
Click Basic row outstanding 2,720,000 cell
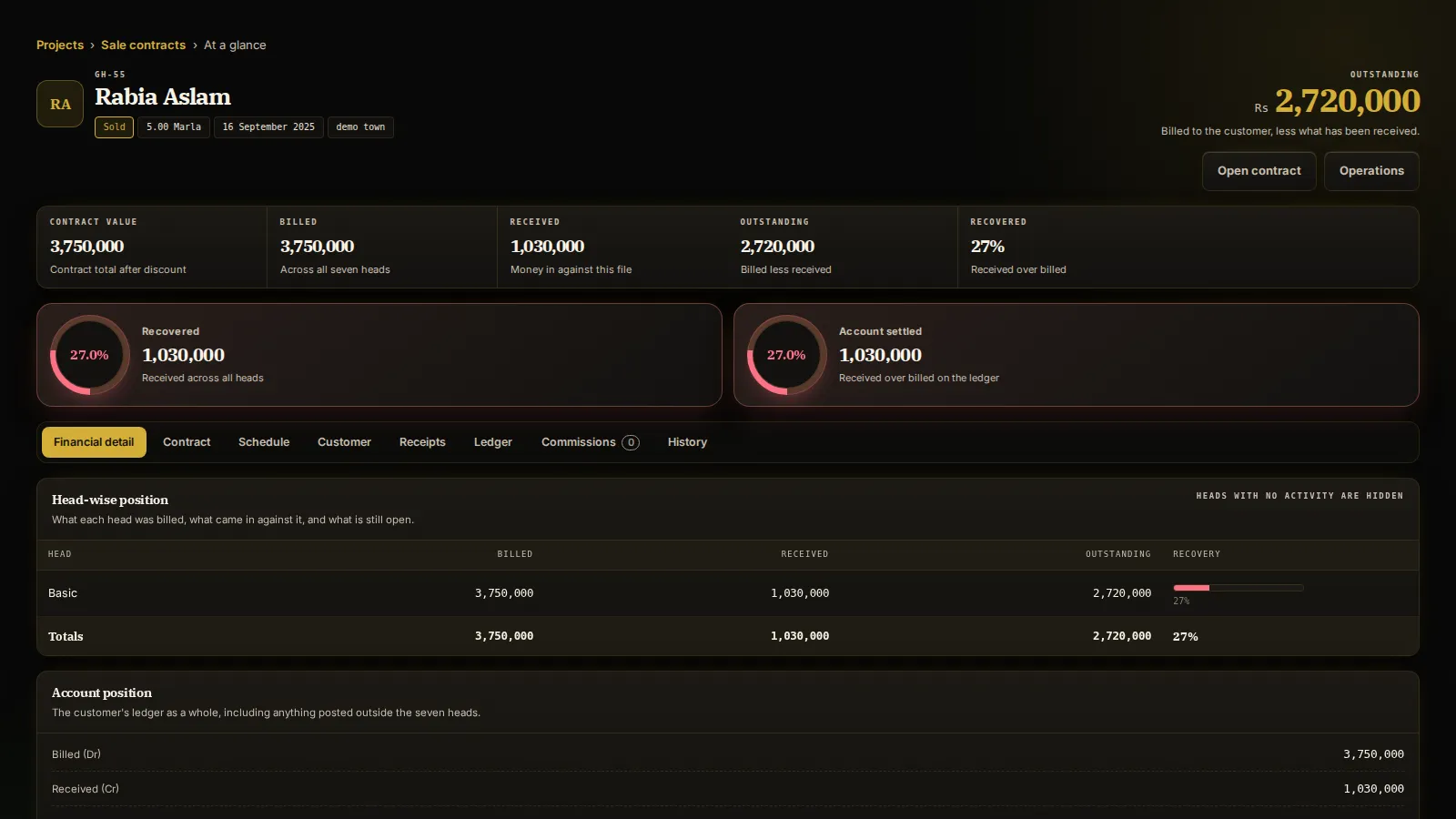point(1122,593)
